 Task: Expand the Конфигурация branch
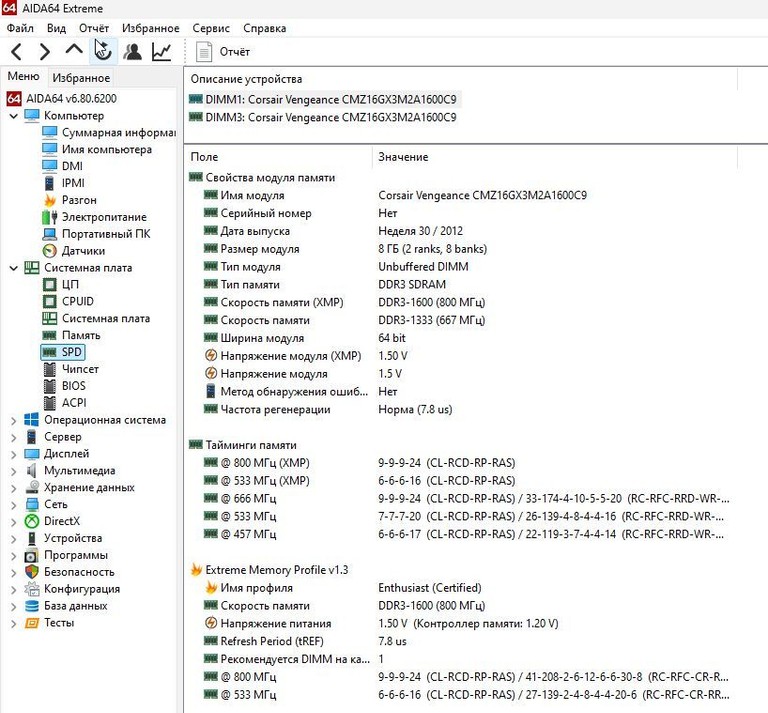point(14,589)
